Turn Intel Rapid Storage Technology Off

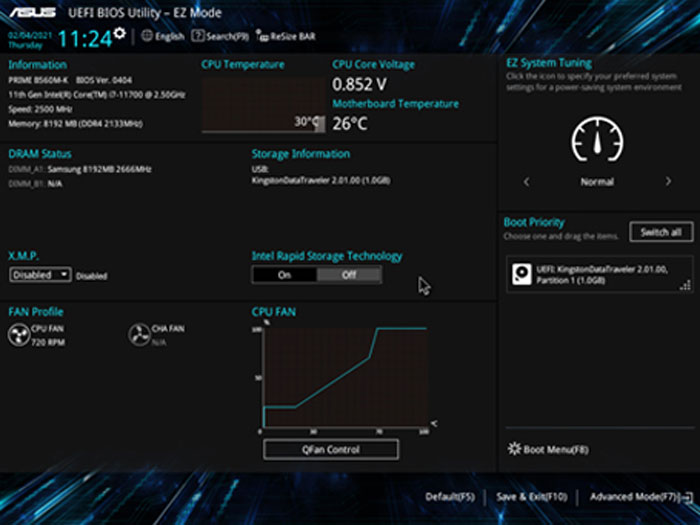[349, 275]
